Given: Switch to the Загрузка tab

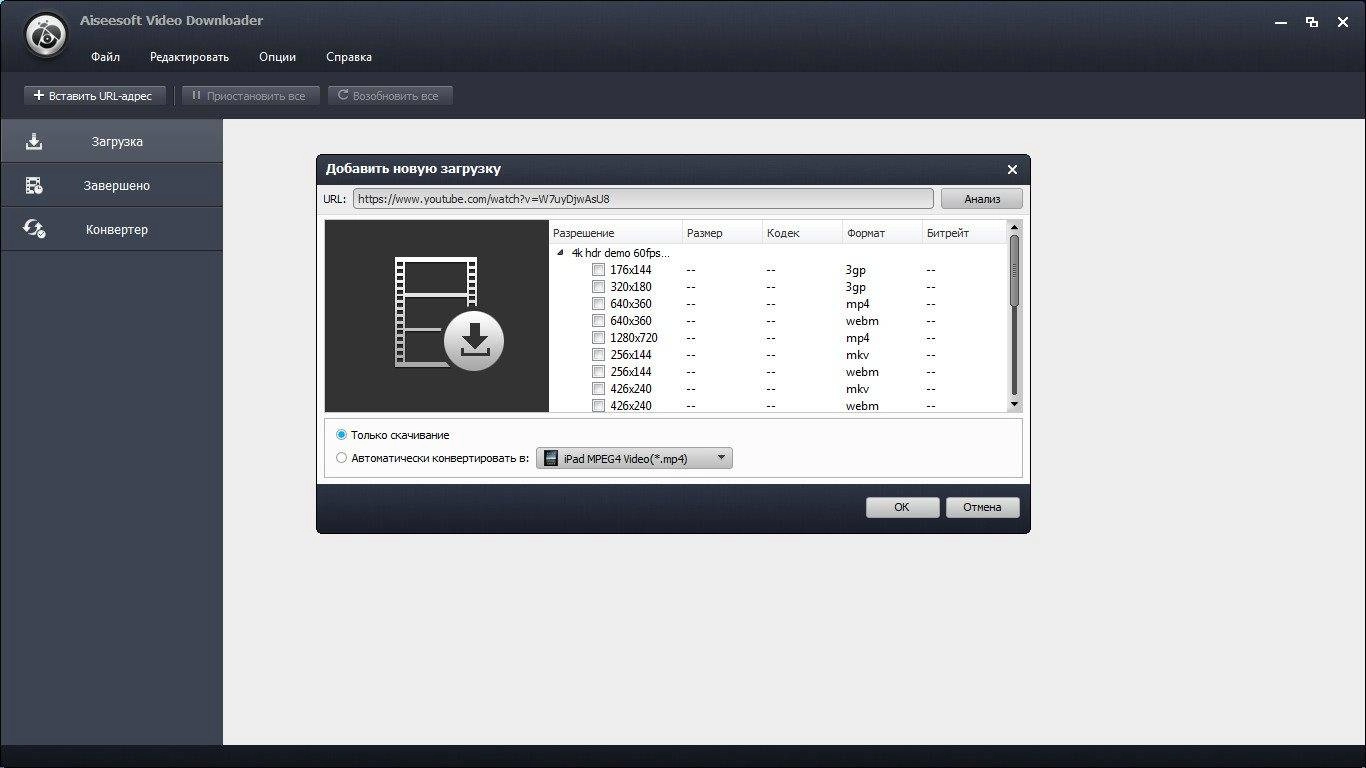Looking at the screenshot, I should (x=111, y=141).
